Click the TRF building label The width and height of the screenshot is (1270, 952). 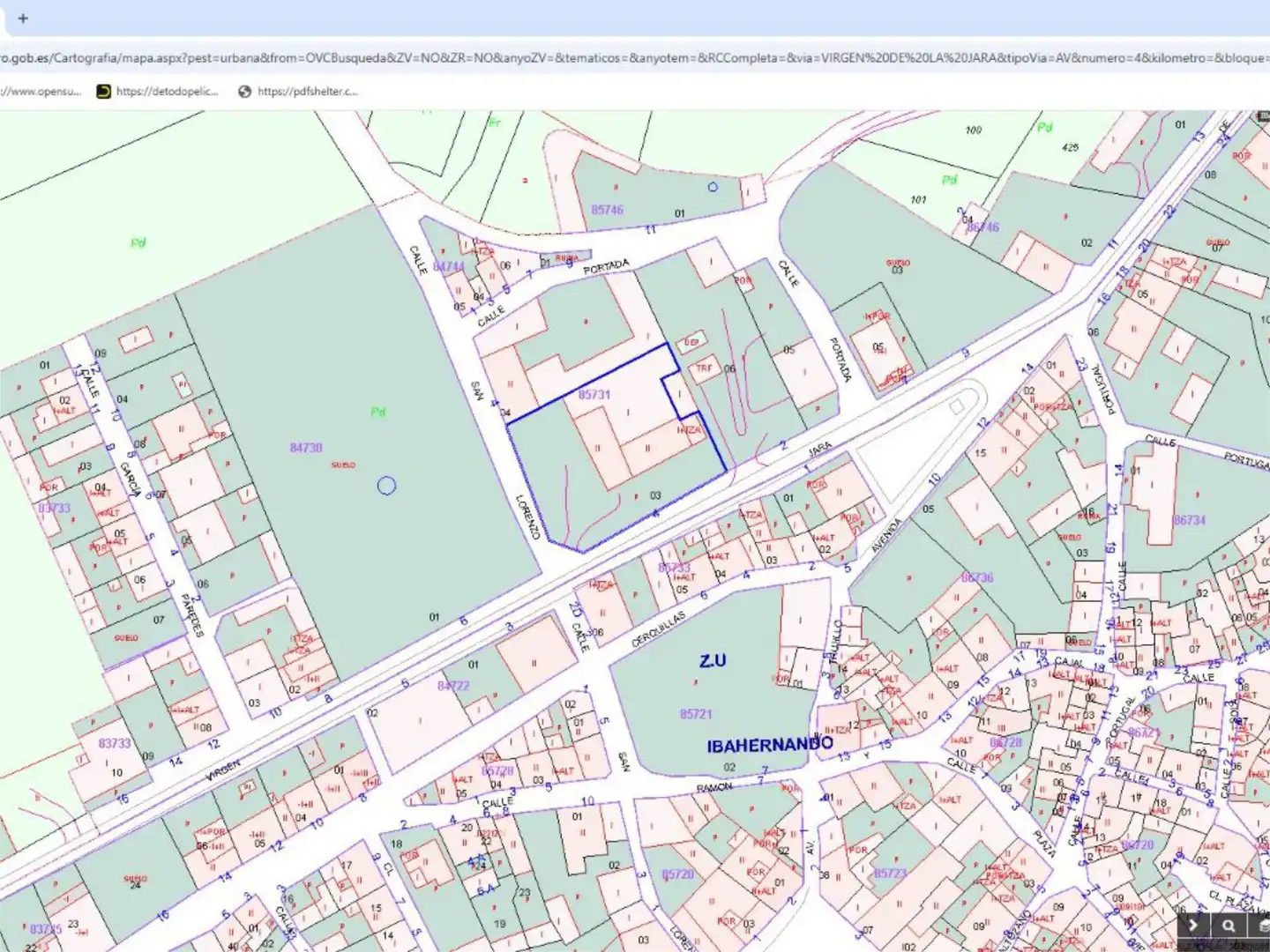click(704, 368)
